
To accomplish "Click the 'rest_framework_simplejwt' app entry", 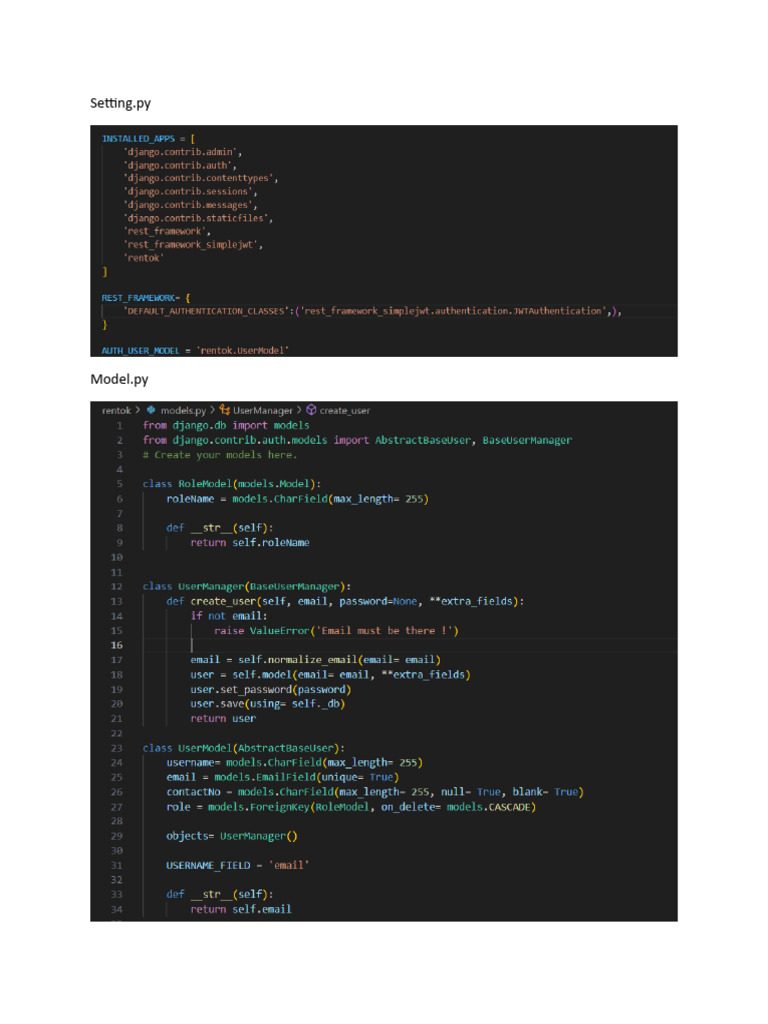I will point(191,245).
